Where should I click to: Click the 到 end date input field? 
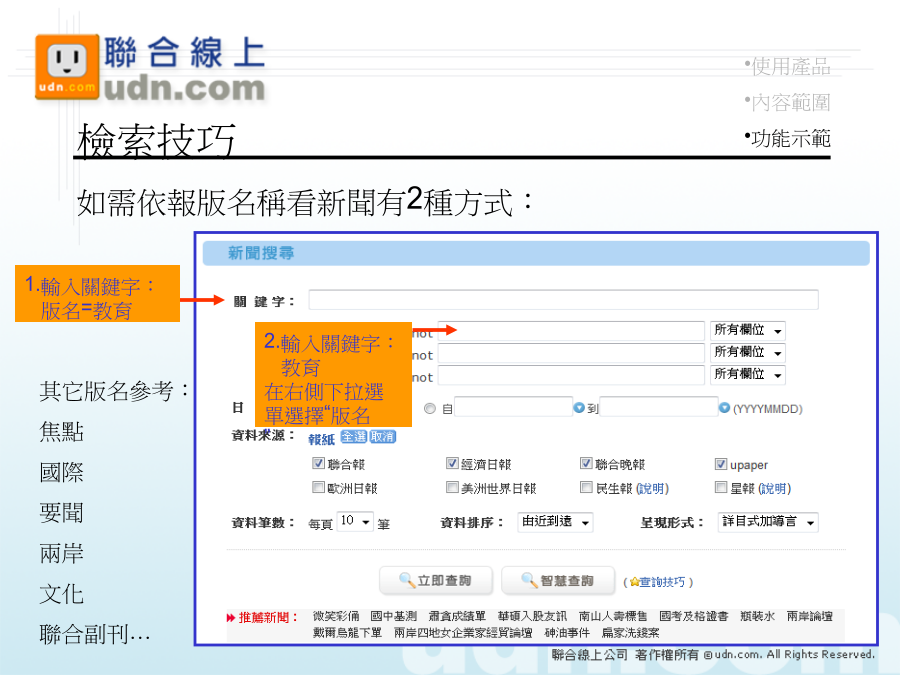(658, 407)
